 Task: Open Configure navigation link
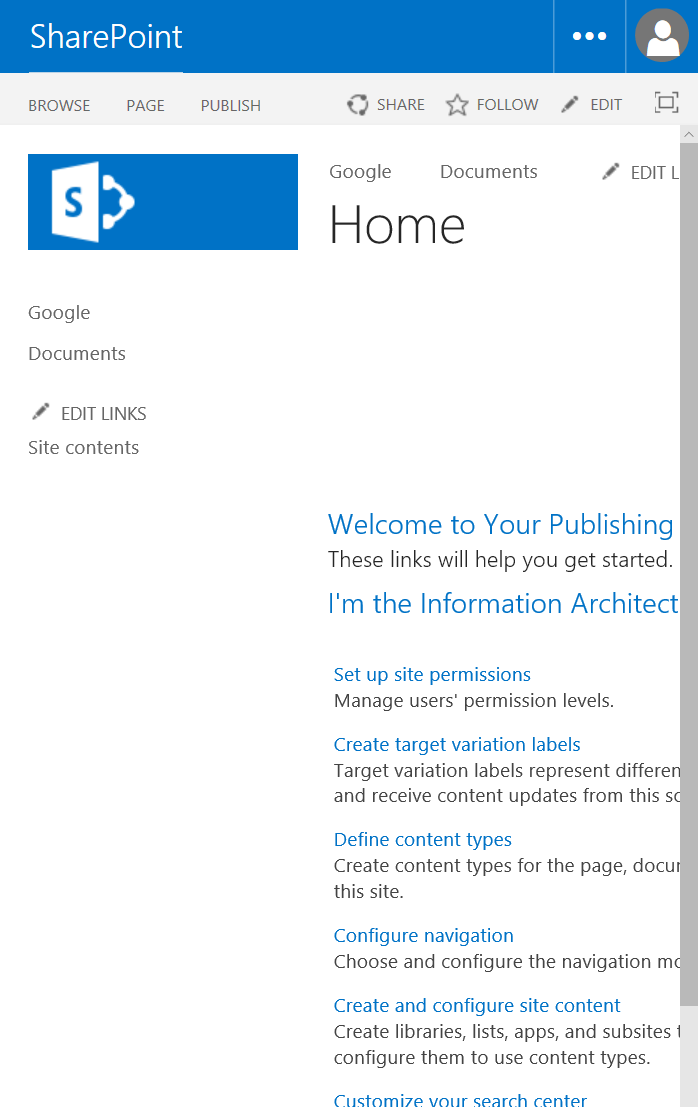pos(423,935)
